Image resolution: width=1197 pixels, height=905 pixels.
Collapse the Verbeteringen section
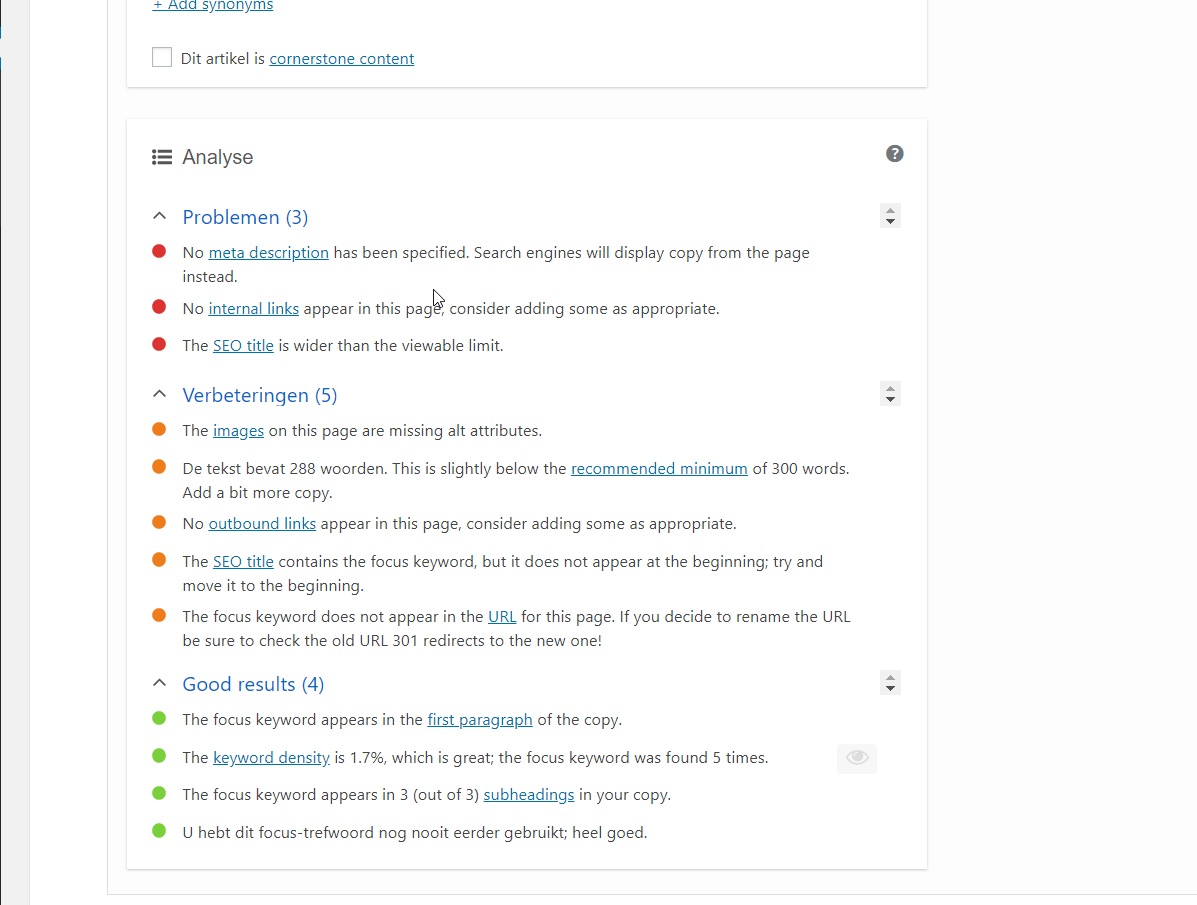pyautogui.click(x=158, y=393)
